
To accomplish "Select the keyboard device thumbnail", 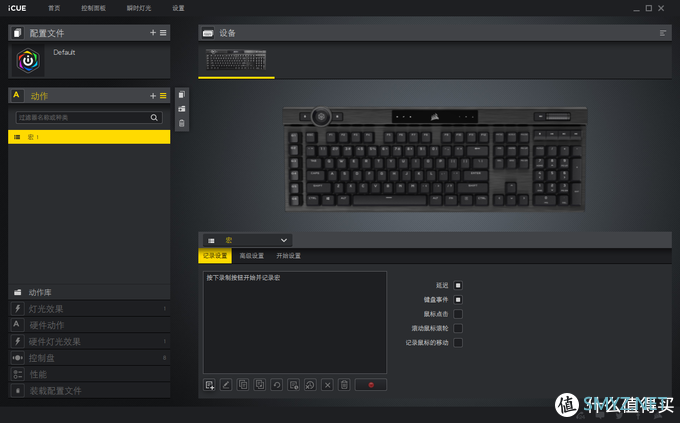I will coord(236,60).
